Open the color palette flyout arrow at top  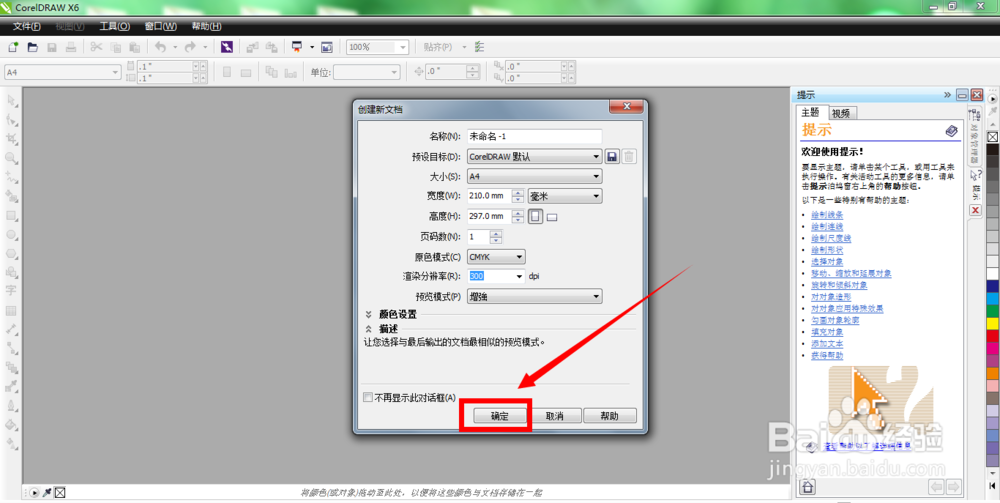click(993, 99)
